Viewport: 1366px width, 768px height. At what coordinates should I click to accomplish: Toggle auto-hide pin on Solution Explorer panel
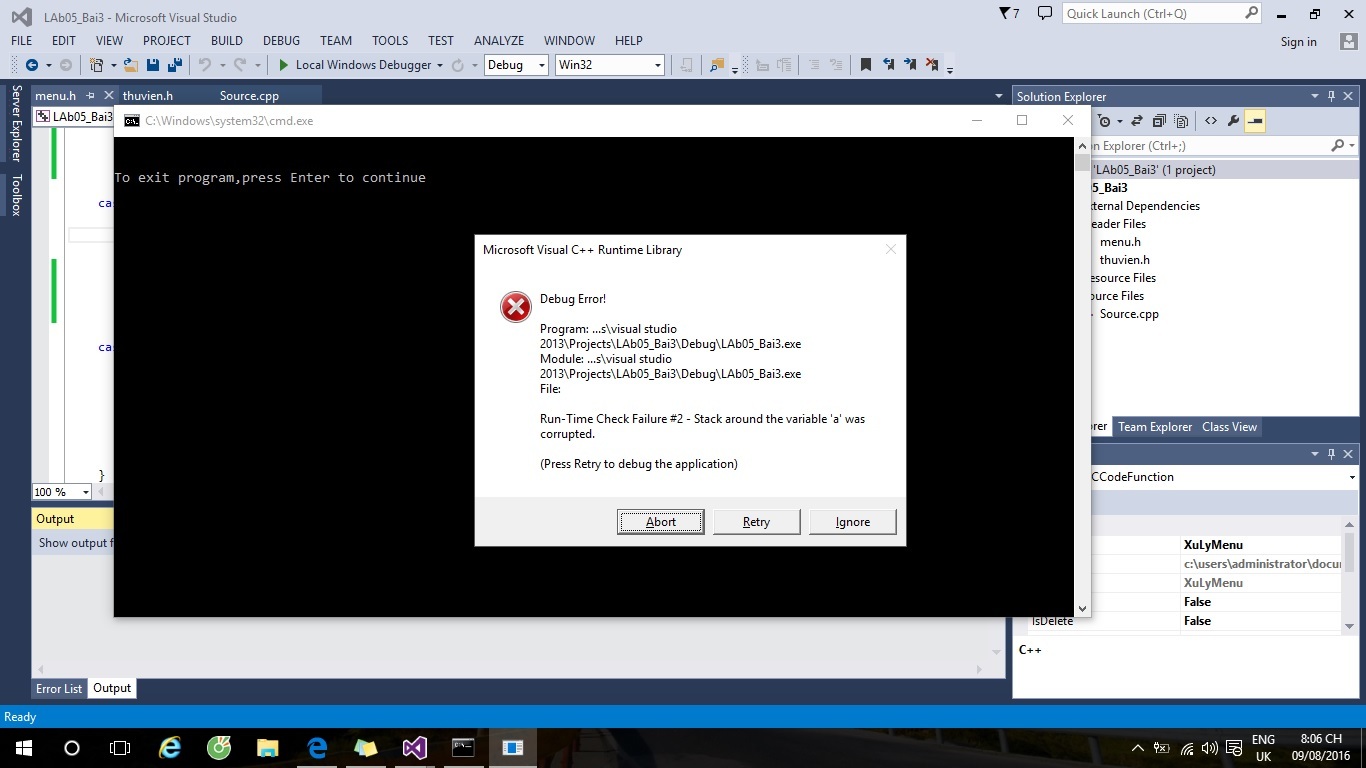click(x=1331, y=96)
